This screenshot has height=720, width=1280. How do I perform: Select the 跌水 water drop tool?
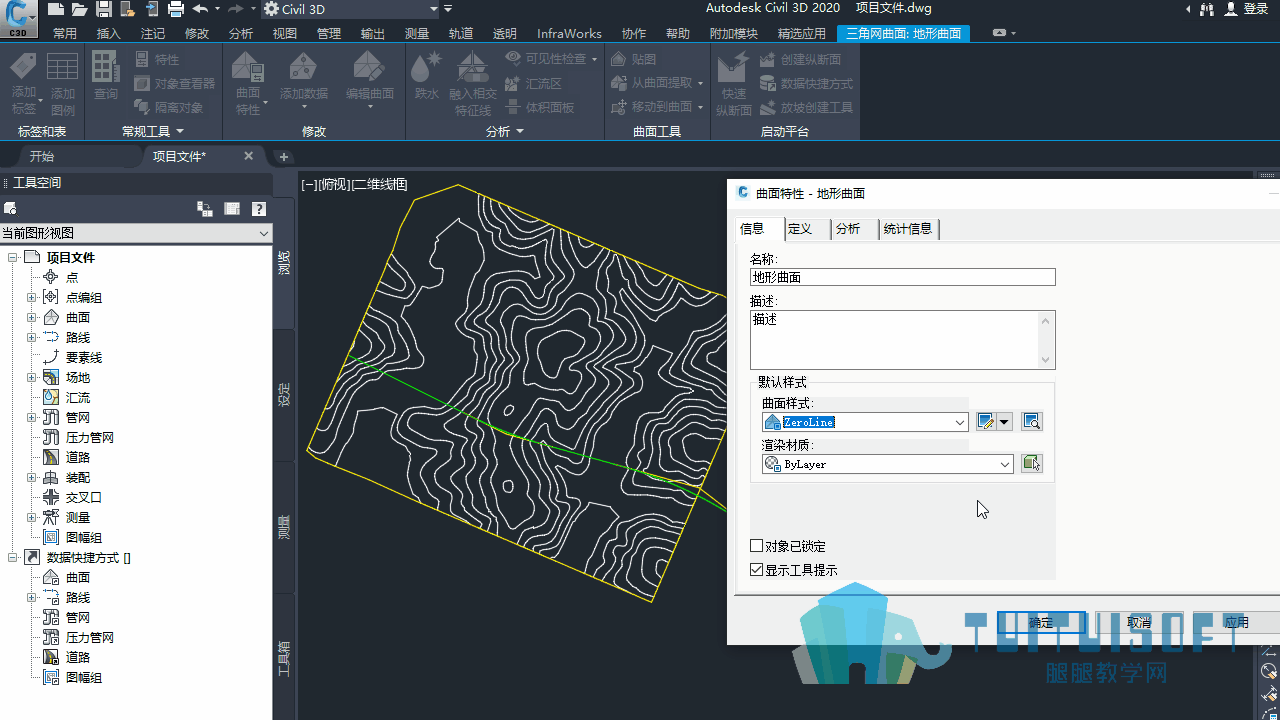click(427, 77)
